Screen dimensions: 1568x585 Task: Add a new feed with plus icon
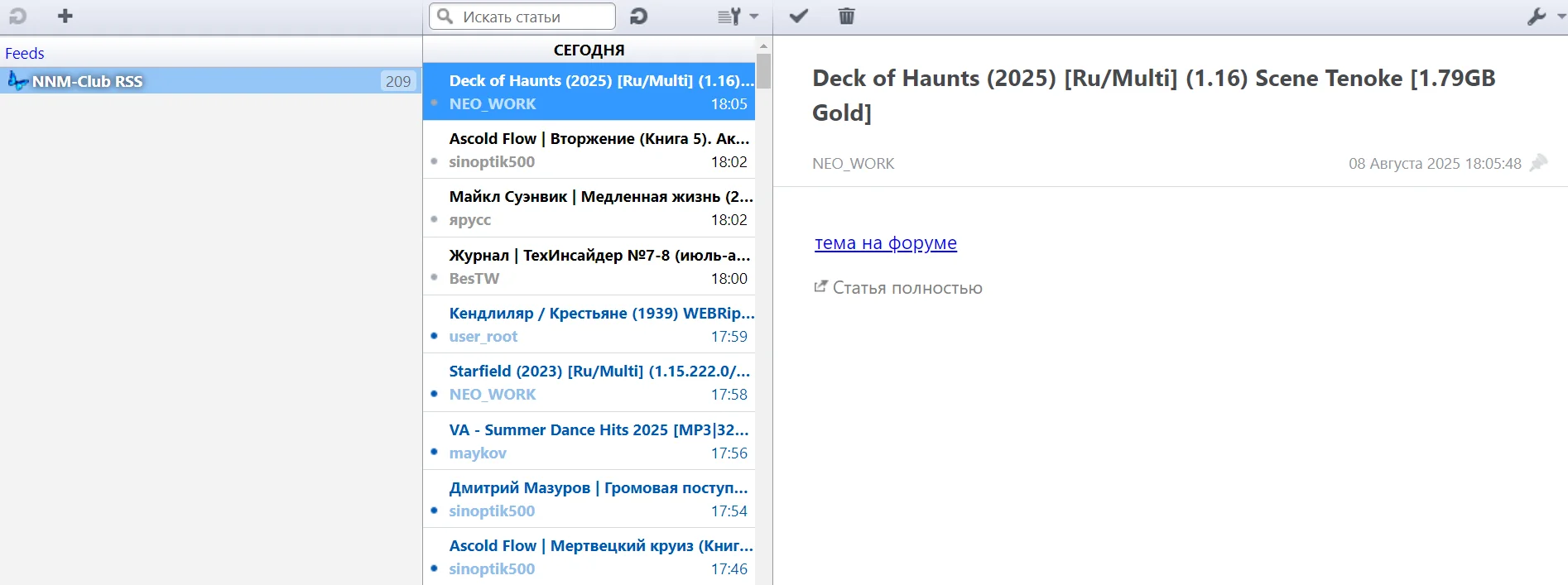click(65, 17)
